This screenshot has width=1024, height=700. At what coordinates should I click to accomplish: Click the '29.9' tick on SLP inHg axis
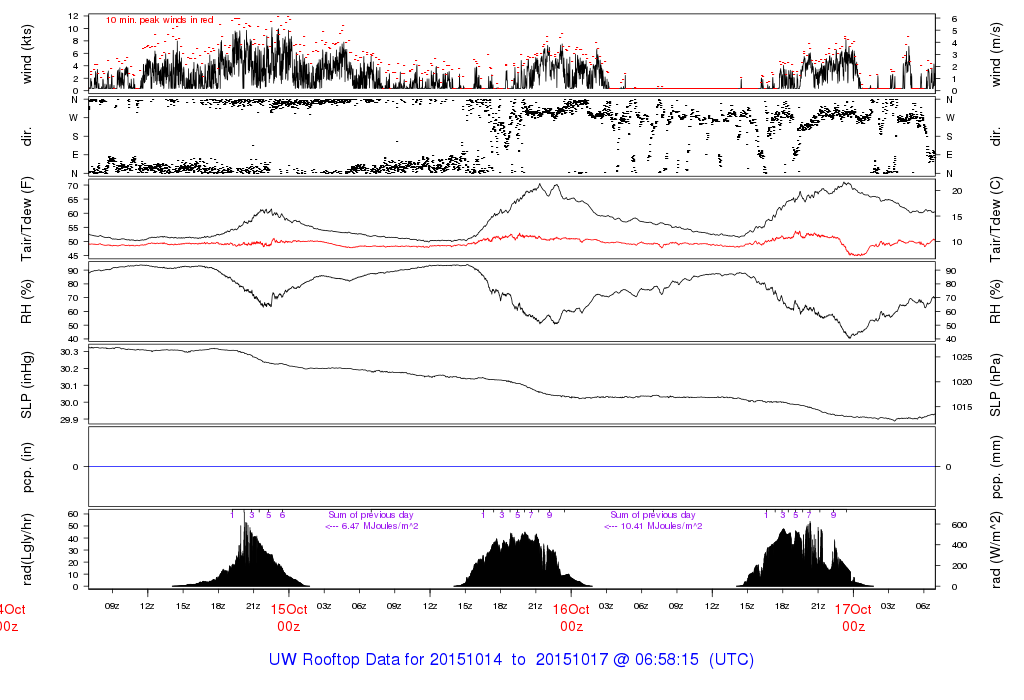[70, 420]
